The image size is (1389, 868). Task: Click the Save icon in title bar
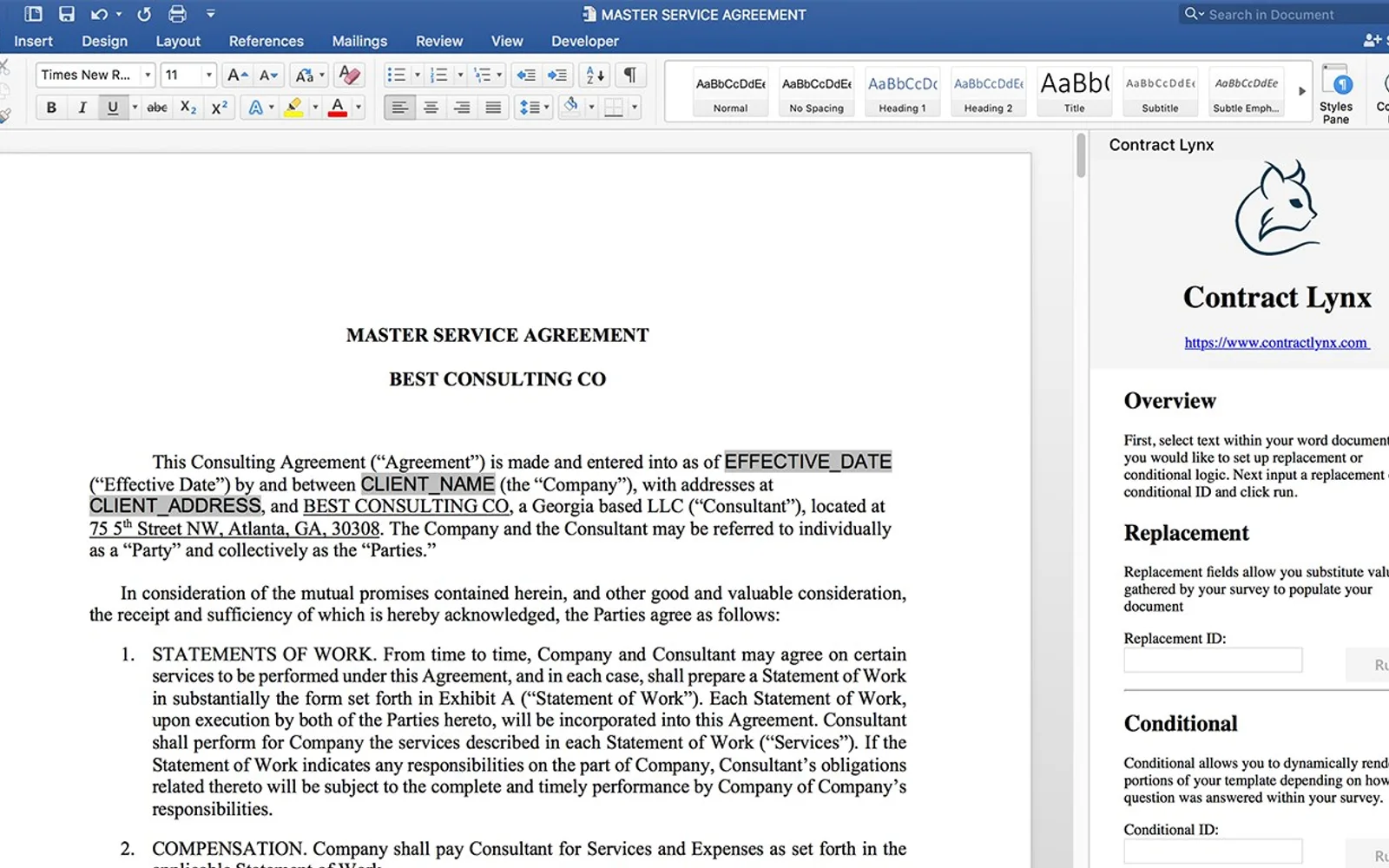tap(66, 14)
